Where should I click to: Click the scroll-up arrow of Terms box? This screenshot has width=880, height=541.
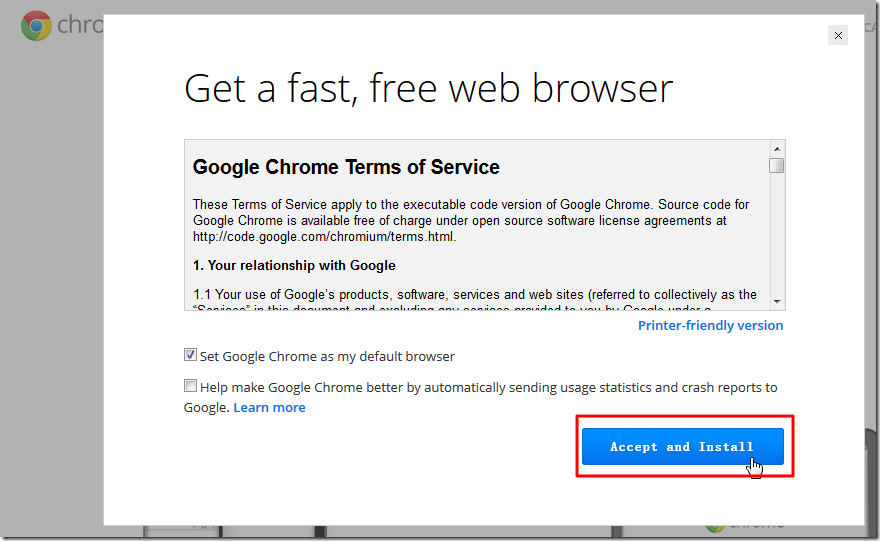pyautogui.click(x=777, y=149)
